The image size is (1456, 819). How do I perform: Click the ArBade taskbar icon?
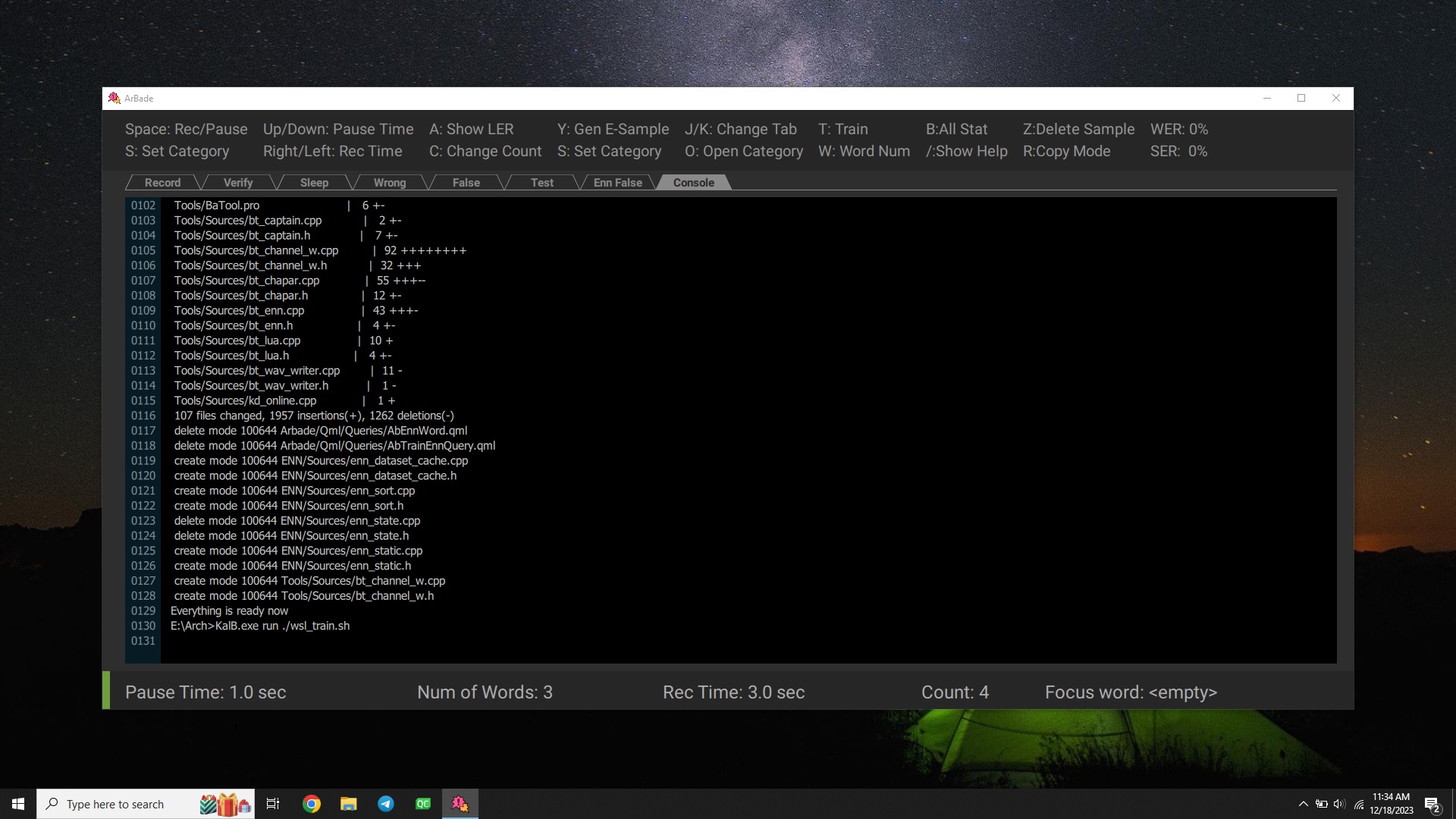(460, 804)
